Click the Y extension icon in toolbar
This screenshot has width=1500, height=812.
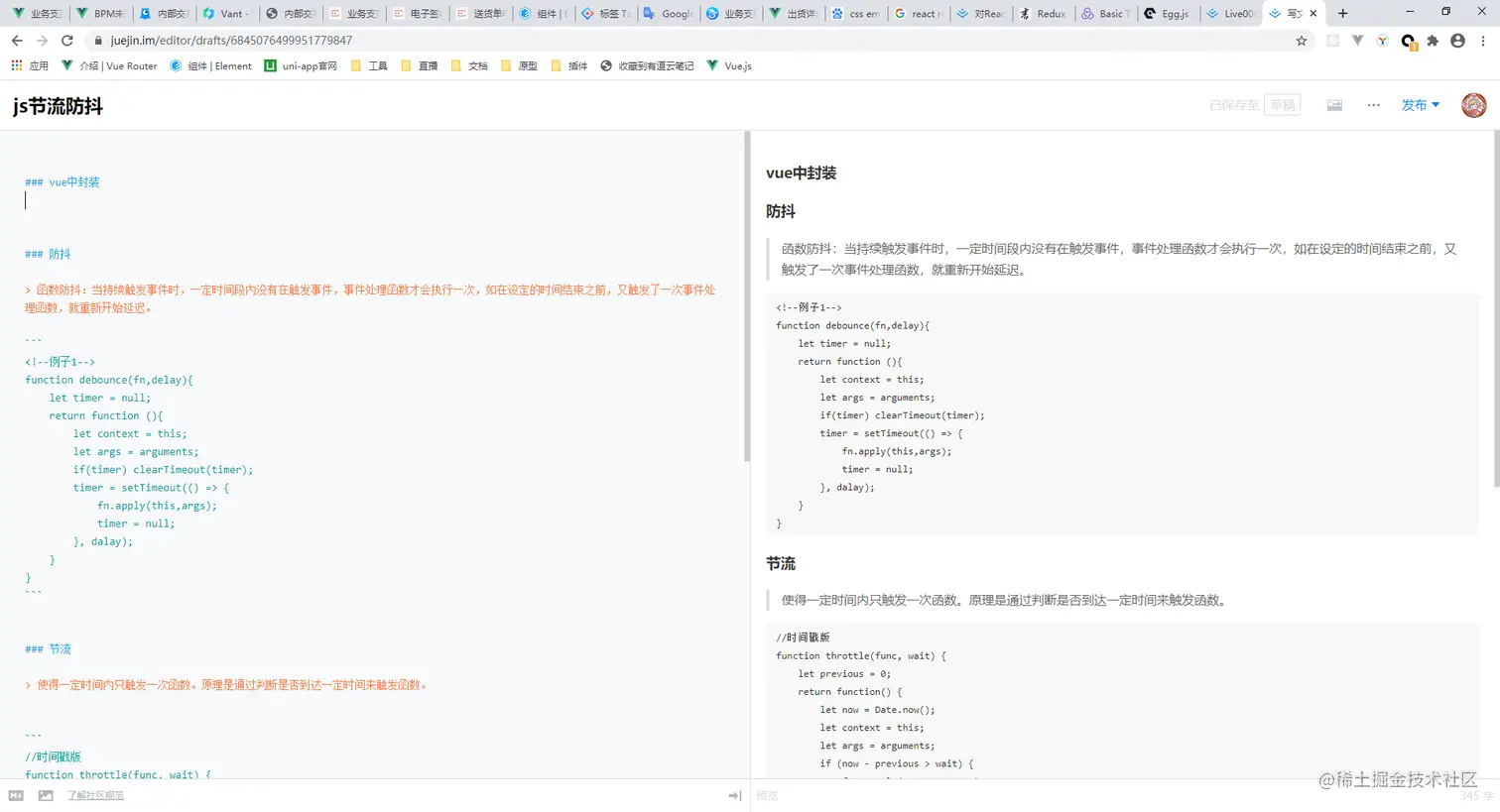[1383, 41]
